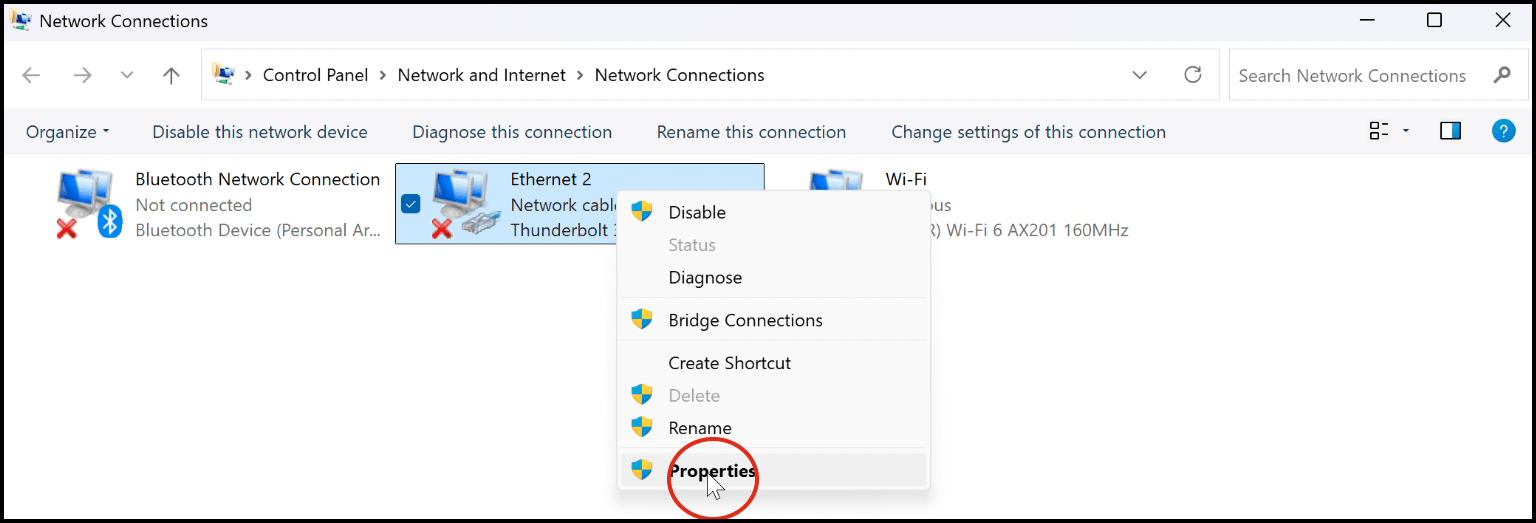This screenshot has height=523, width=1536.
Task: Uncheck the Ethernet 2 selection checkbox
Action: (410, 204)
